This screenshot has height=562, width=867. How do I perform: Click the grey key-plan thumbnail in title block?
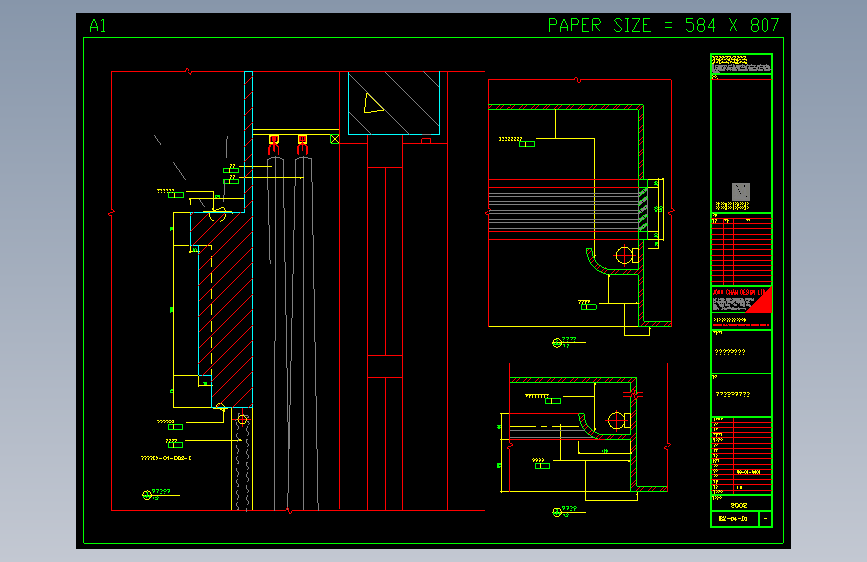click(x=741, y=191)
